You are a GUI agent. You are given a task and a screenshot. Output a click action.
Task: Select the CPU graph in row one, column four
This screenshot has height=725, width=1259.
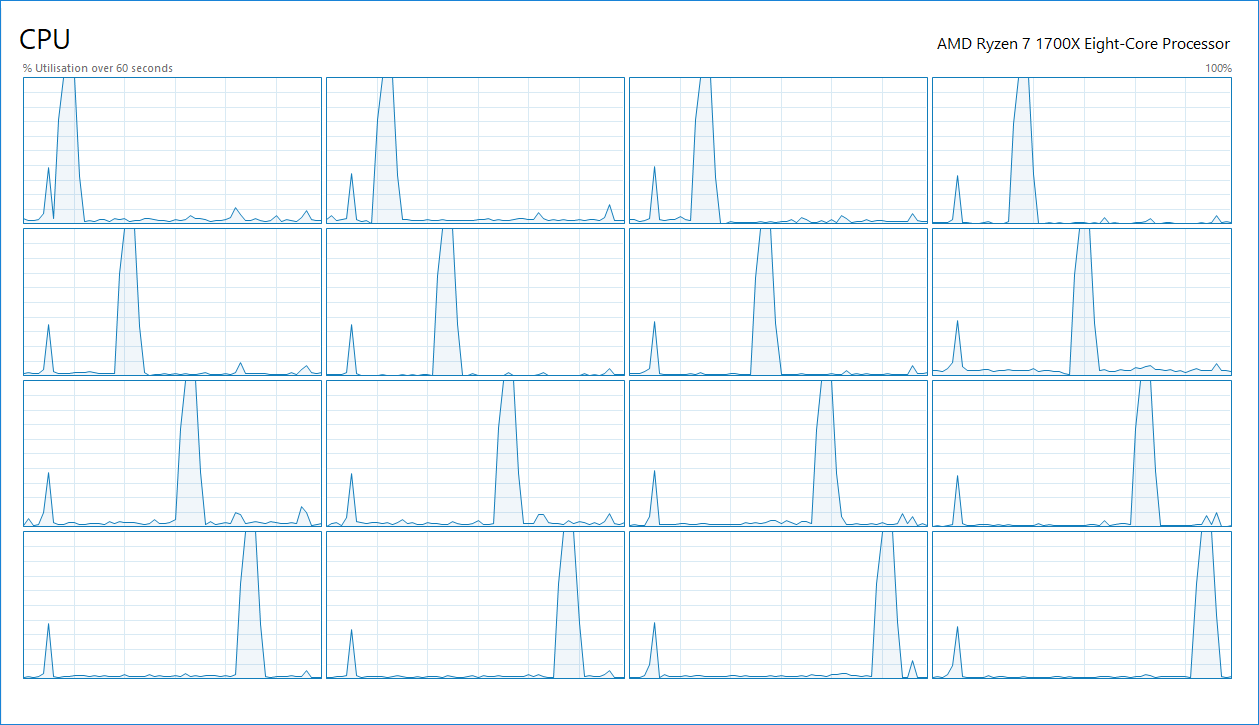[1082, 151]
